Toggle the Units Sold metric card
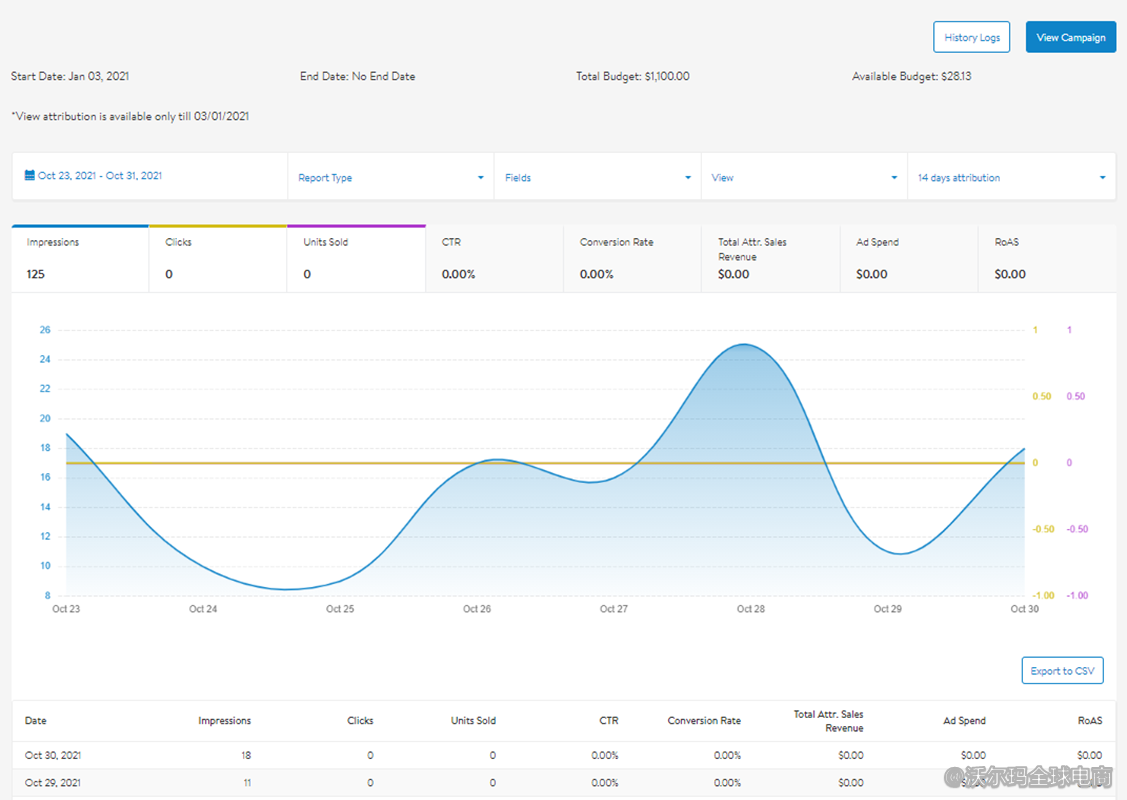The width and height of the screenshot is (1127, 800). (x=356, y=259)
